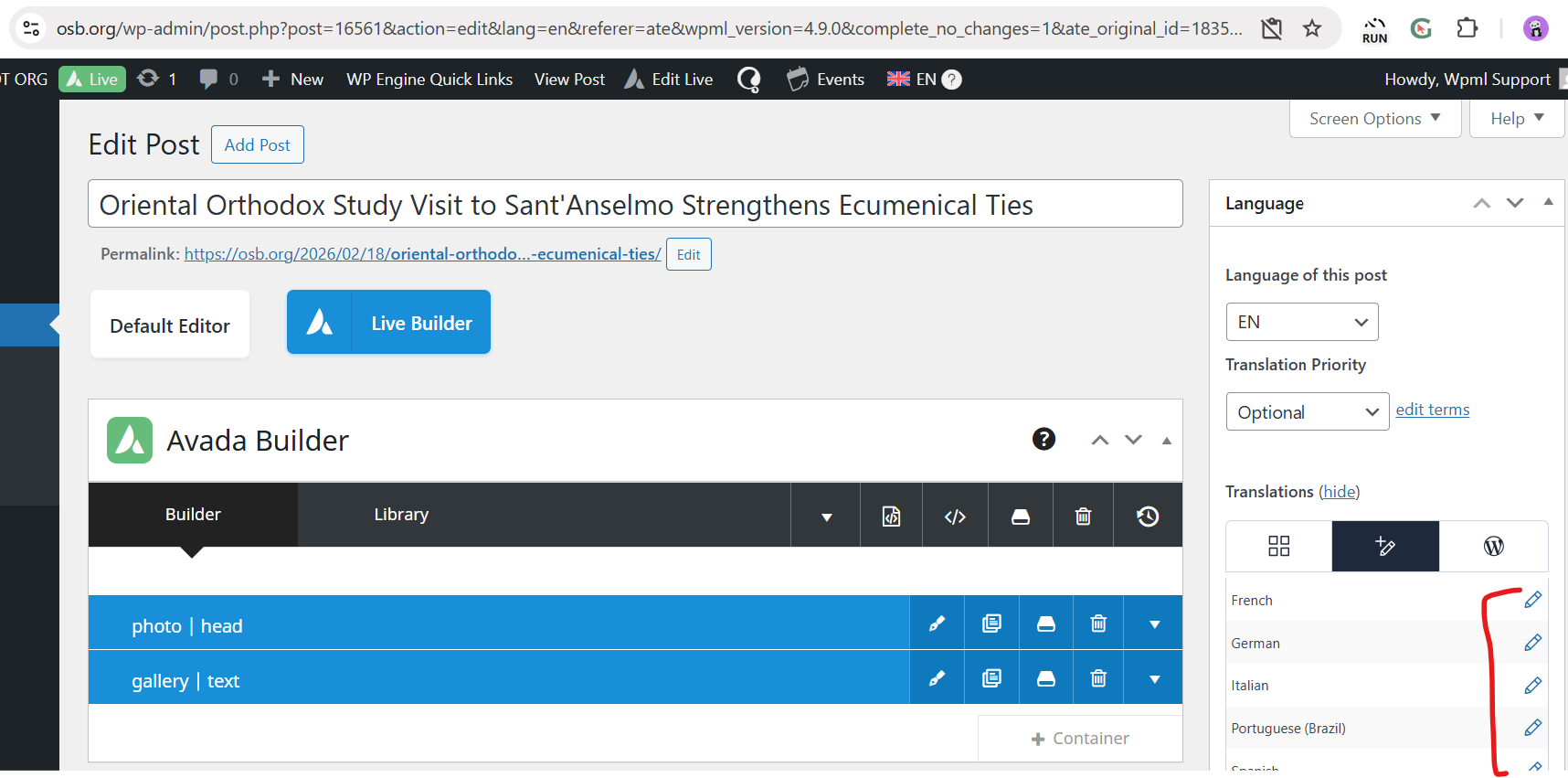Viewport: 1568px width, 778px height.
Task: Click the code toggle icon in builder toolbar
Action: (x=955, y=517)
